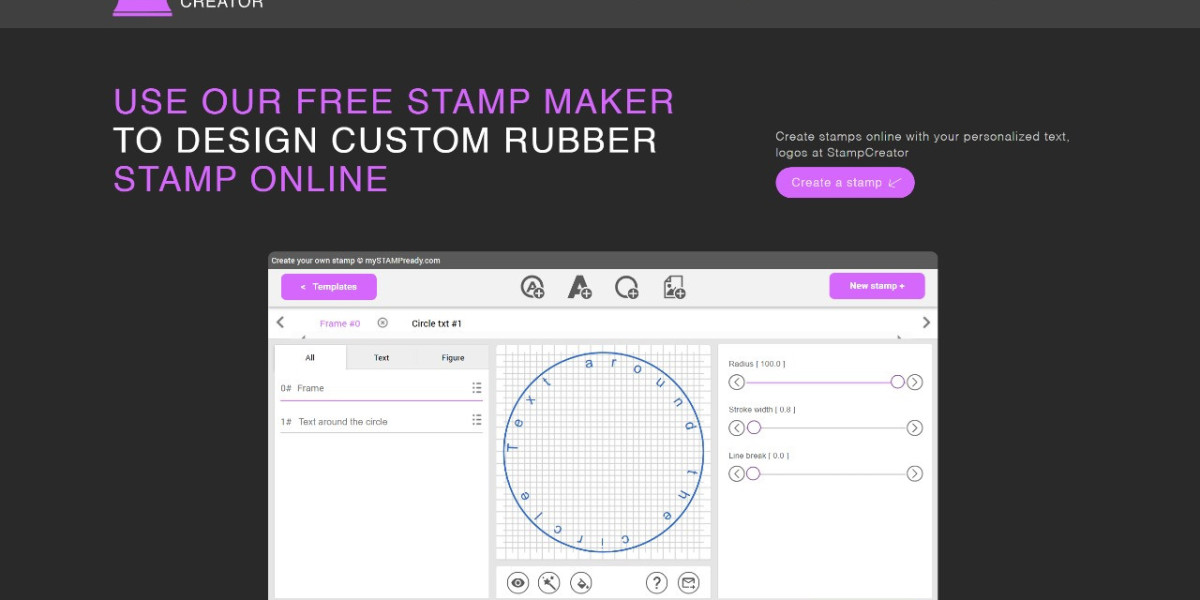Switch to the Text tab
The height and width of the screenshot is (600, 1200).
381,357
